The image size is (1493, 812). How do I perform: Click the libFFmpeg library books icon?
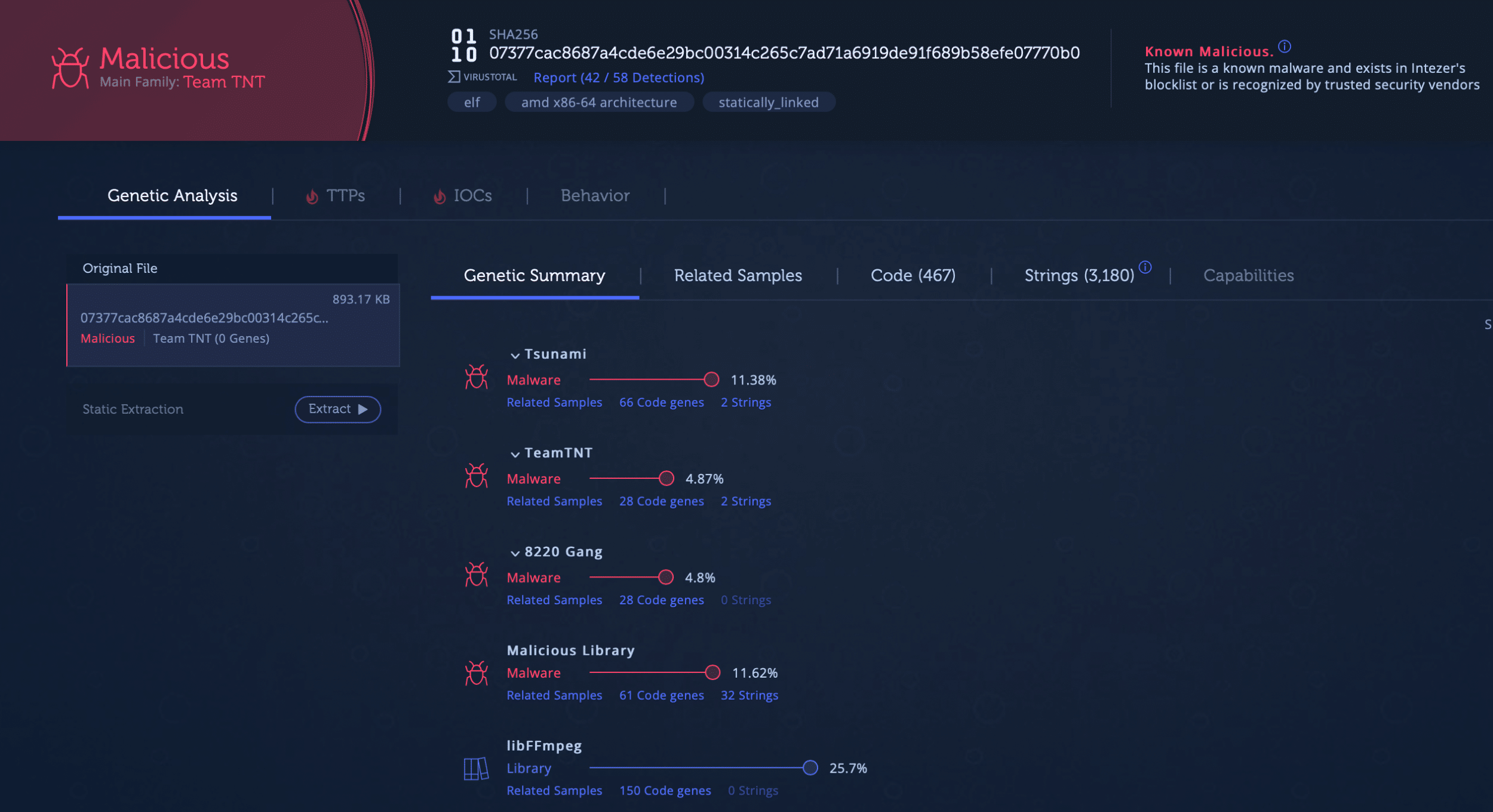point(476,768)
